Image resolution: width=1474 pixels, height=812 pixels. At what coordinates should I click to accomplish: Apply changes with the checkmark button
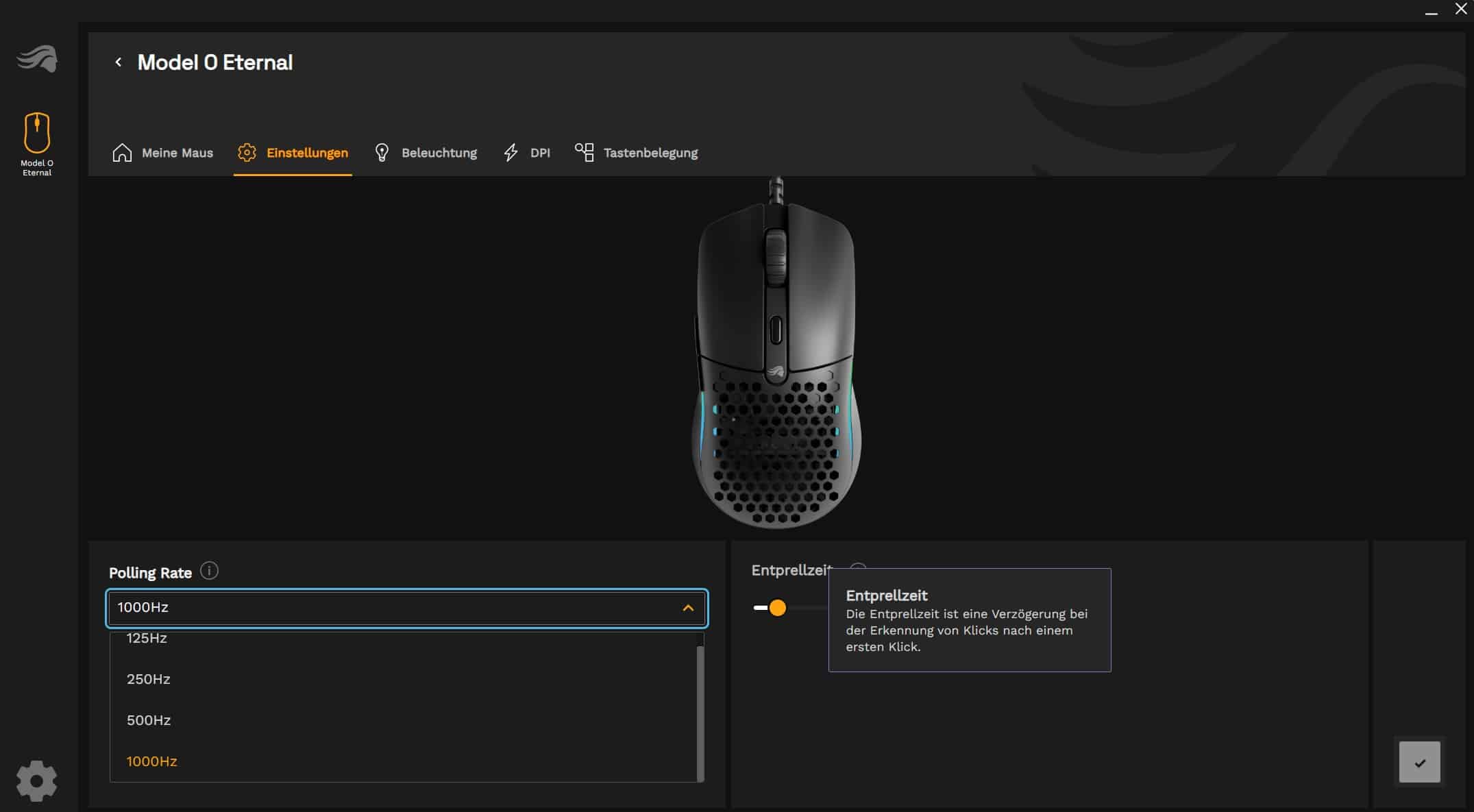[1419, 763]
